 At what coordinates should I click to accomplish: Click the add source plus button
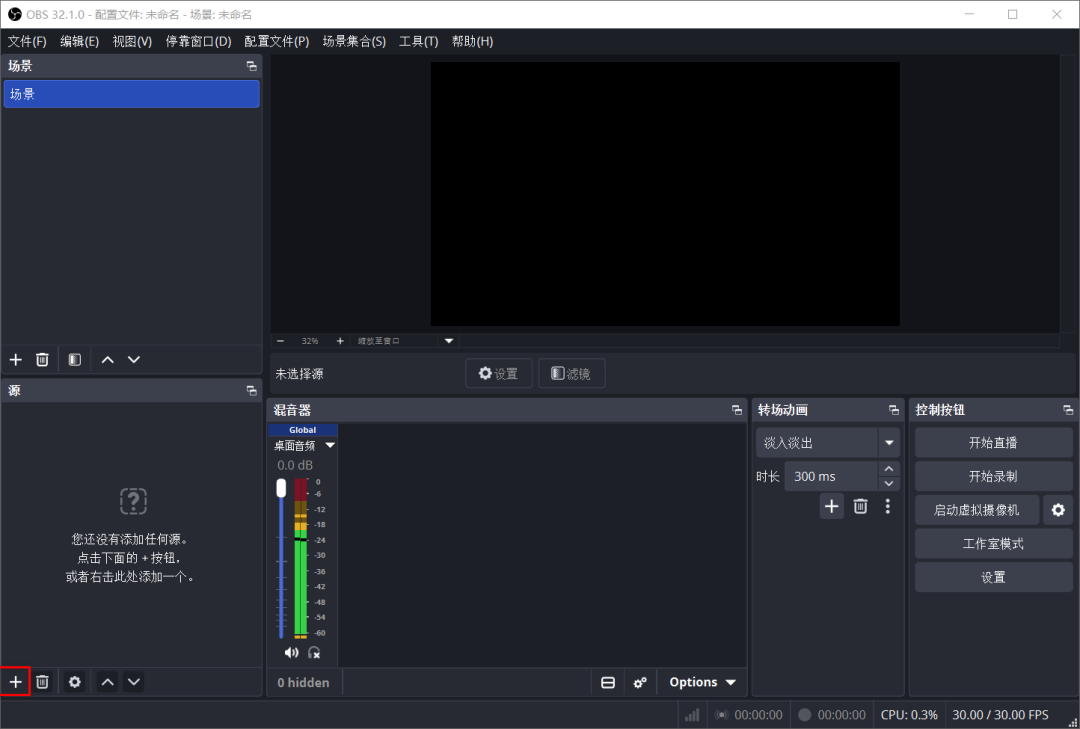[15, 682]
